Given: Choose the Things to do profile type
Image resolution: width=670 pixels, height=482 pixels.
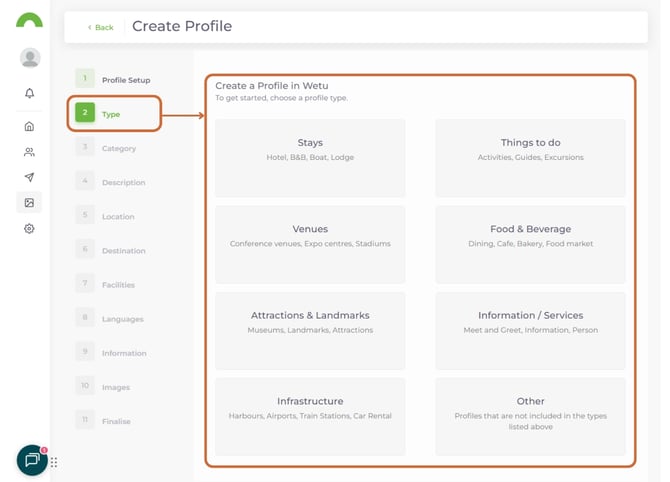Looking at the screenshot, I should [530, 158].
